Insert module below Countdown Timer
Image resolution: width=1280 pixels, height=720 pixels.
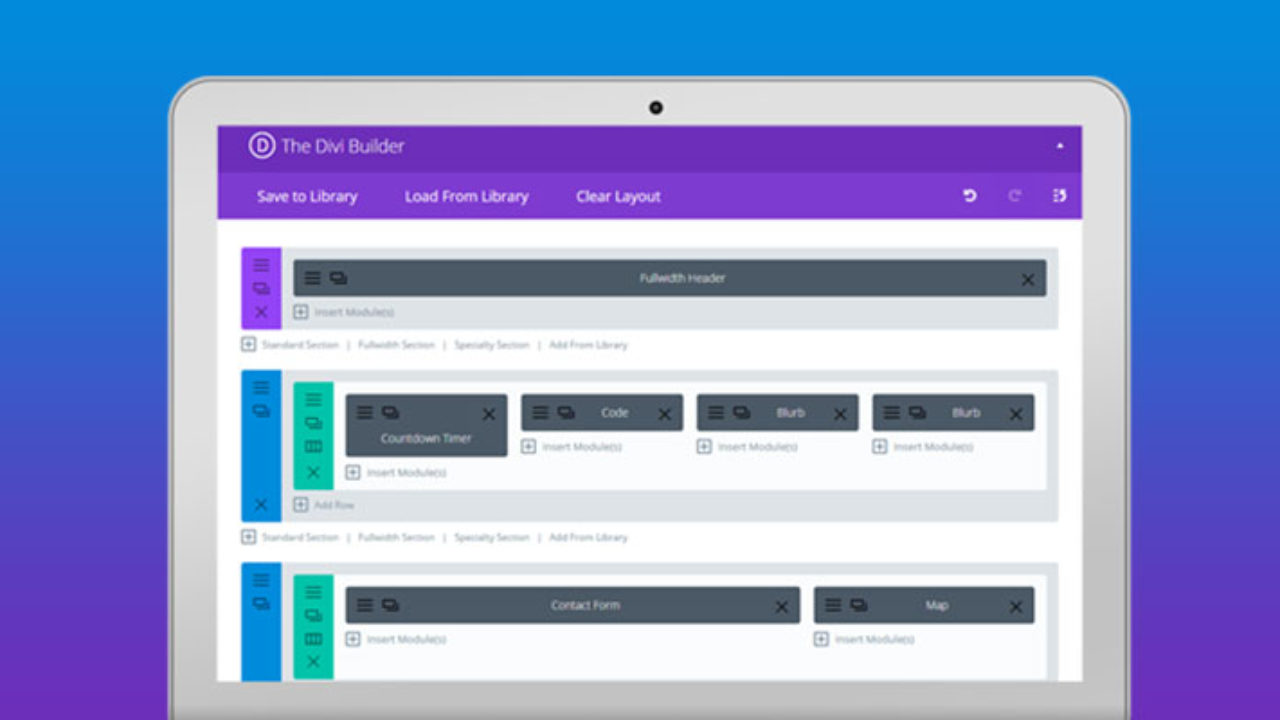[396, 472]
